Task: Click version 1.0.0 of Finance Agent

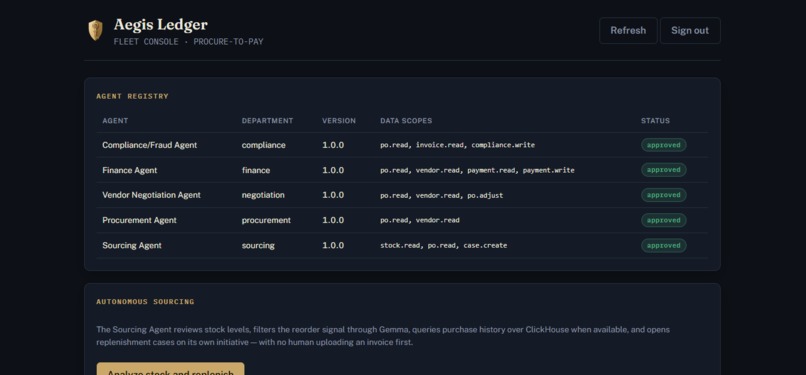Action: [333, 170]
